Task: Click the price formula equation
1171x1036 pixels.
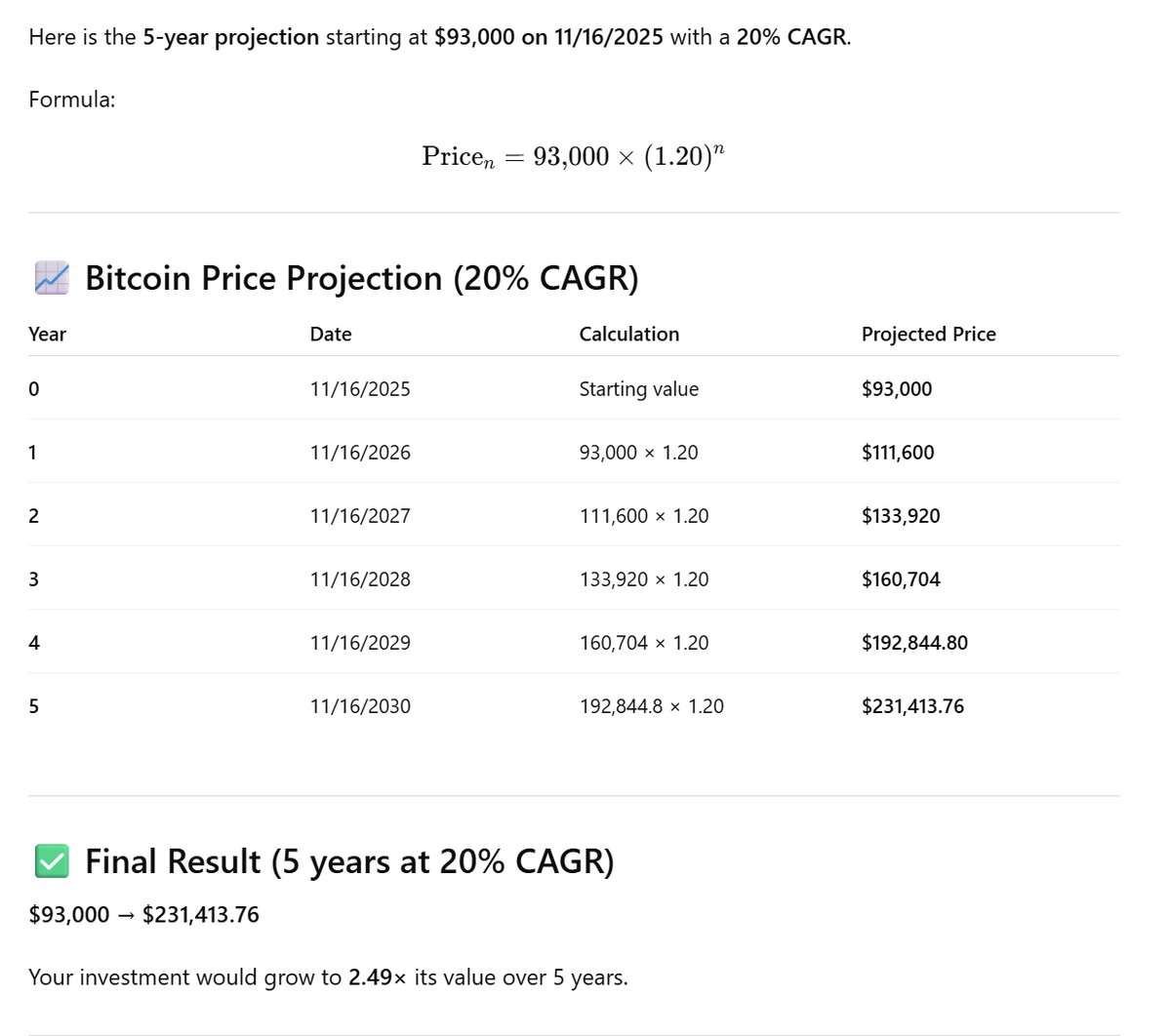Action: [x=573, y=156]
